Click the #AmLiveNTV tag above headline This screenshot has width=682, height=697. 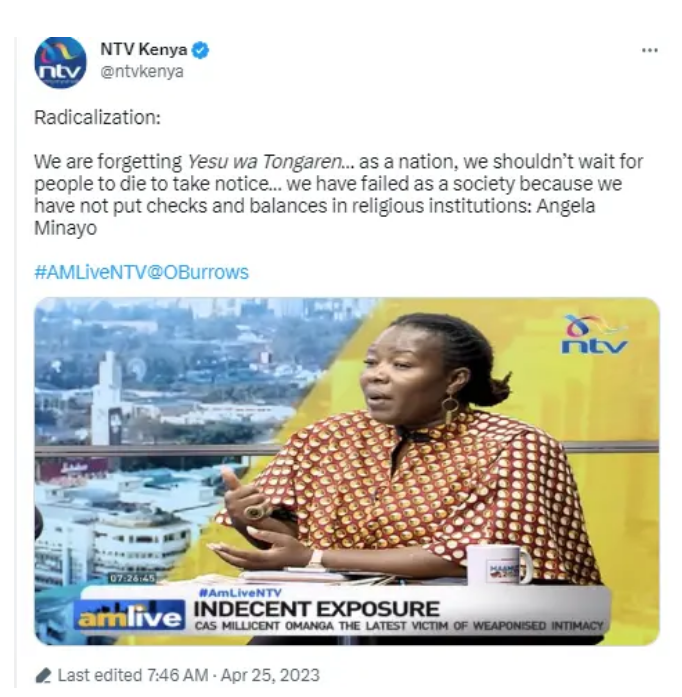(241, 593)
